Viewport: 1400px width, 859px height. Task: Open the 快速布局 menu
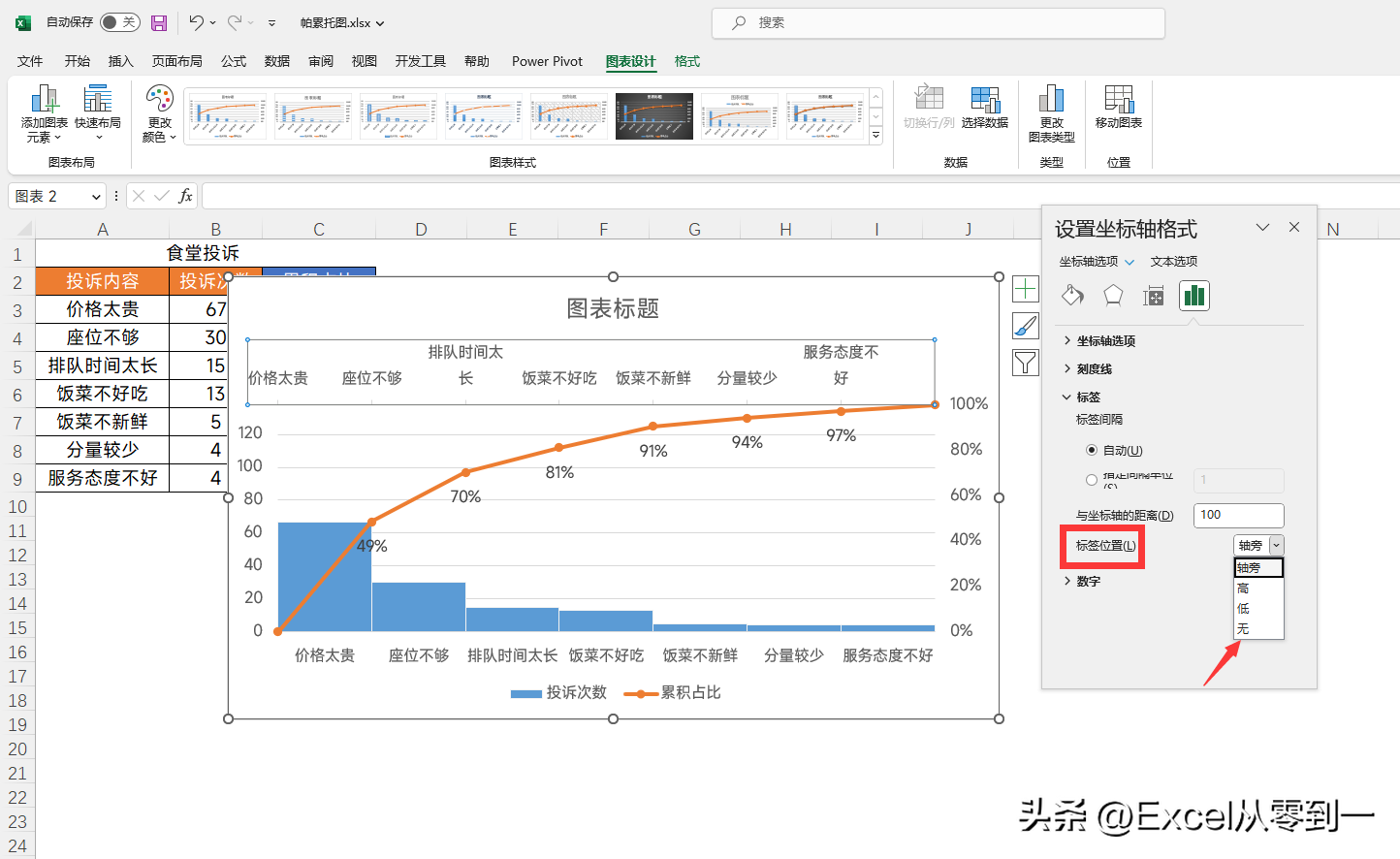[x=98, y=113]
